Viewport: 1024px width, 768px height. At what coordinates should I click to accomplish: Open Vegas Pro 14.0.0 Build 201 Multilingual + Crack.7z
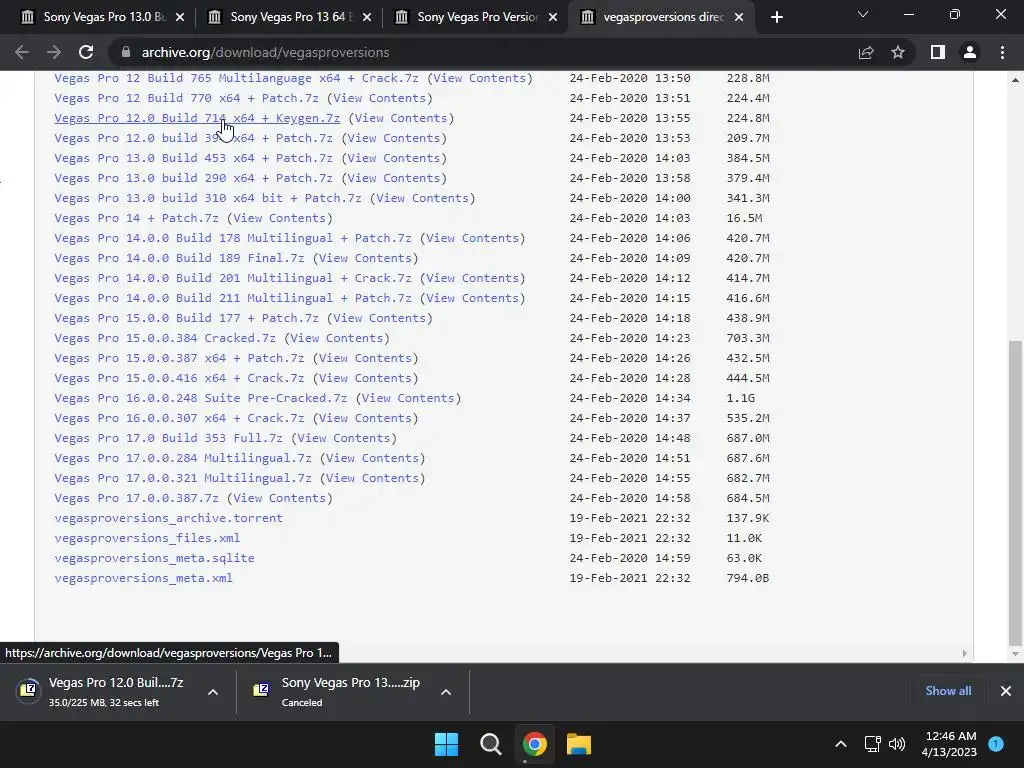tap(233, 278)
